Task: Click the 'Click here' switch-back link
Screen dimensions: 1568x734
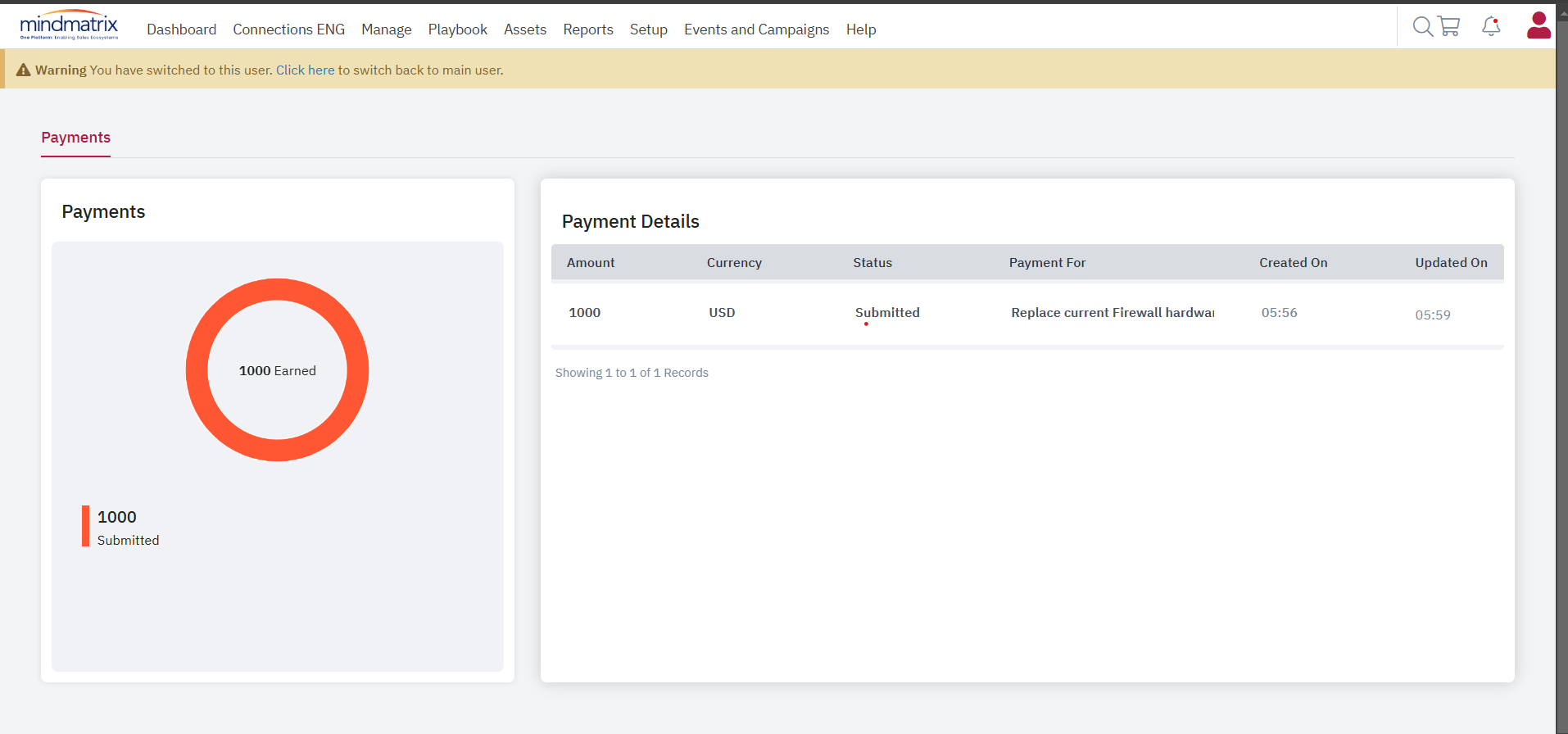Action: pyautogui.click(x=305, y=70)
